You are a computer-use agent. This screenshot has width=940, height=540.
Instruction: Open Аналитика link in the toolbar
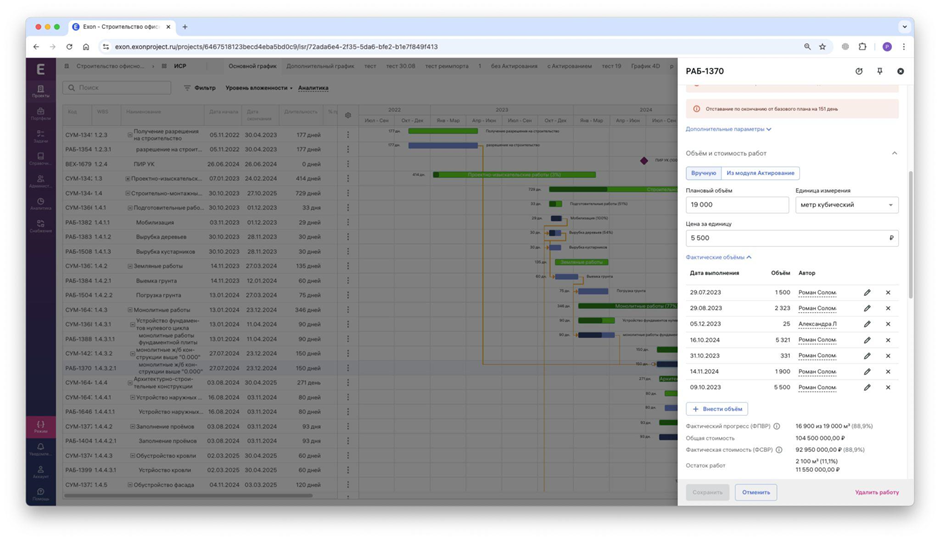coord(313,88)
